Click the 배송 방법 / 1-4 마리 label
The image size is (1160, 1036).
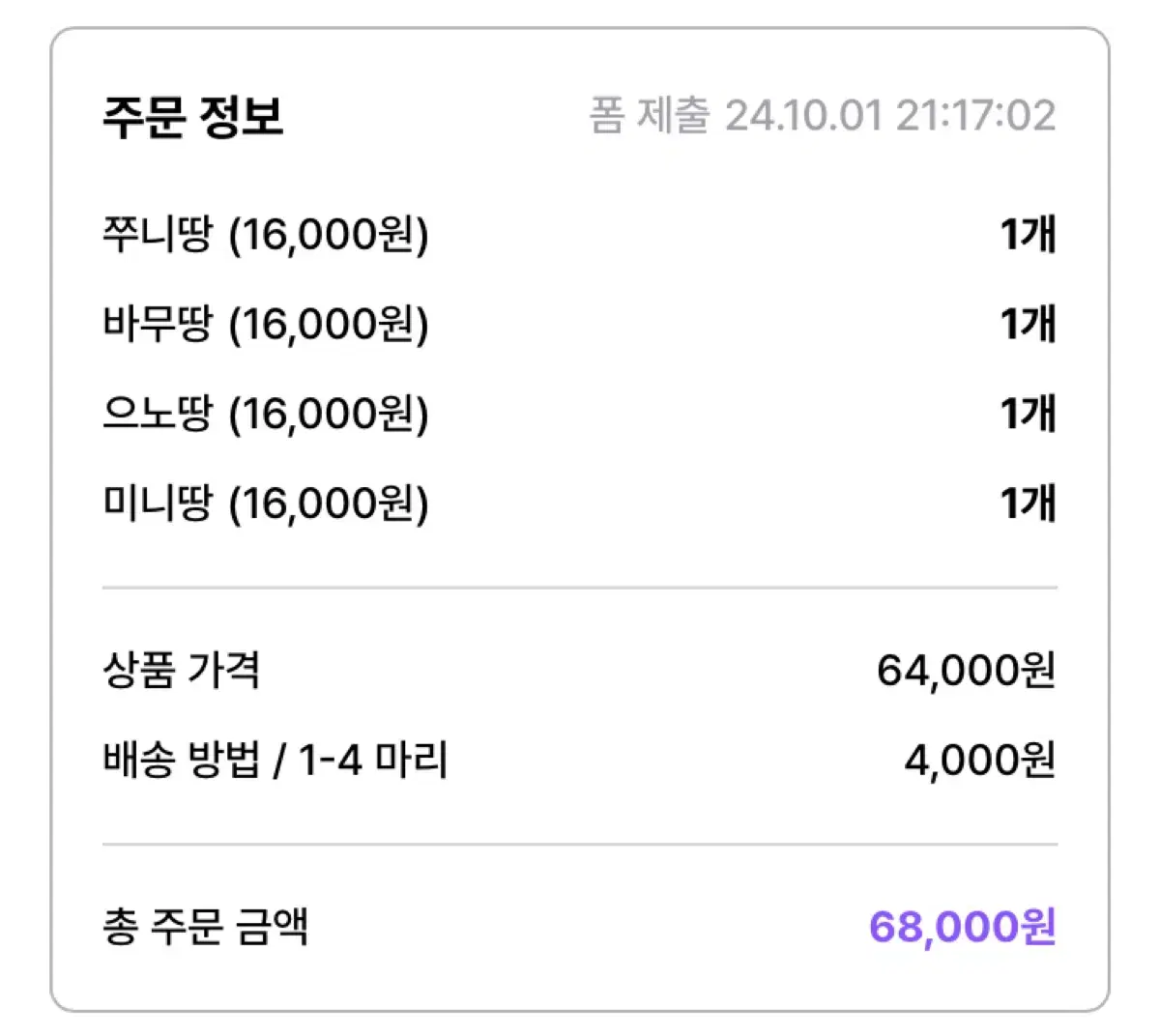(275, 760)
